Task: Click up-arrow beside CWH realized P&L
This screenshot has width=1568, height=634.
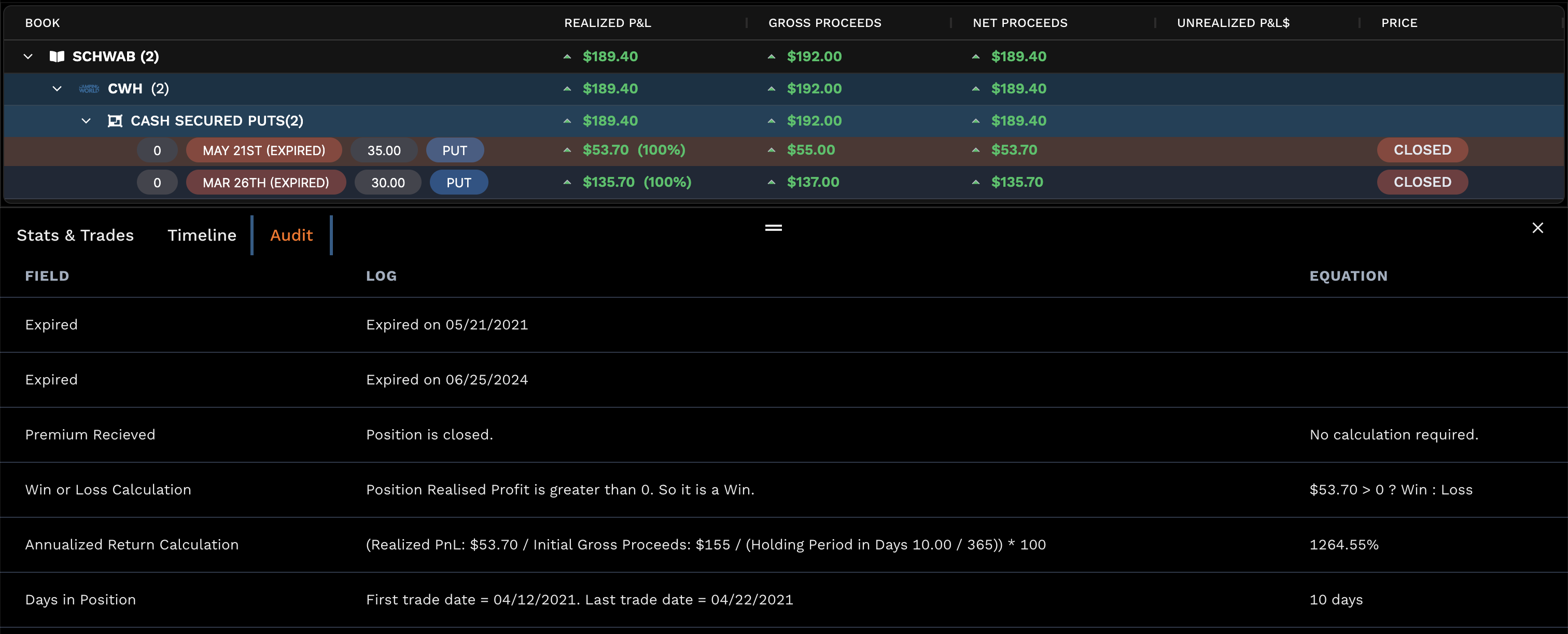Action: click(567, 89)
